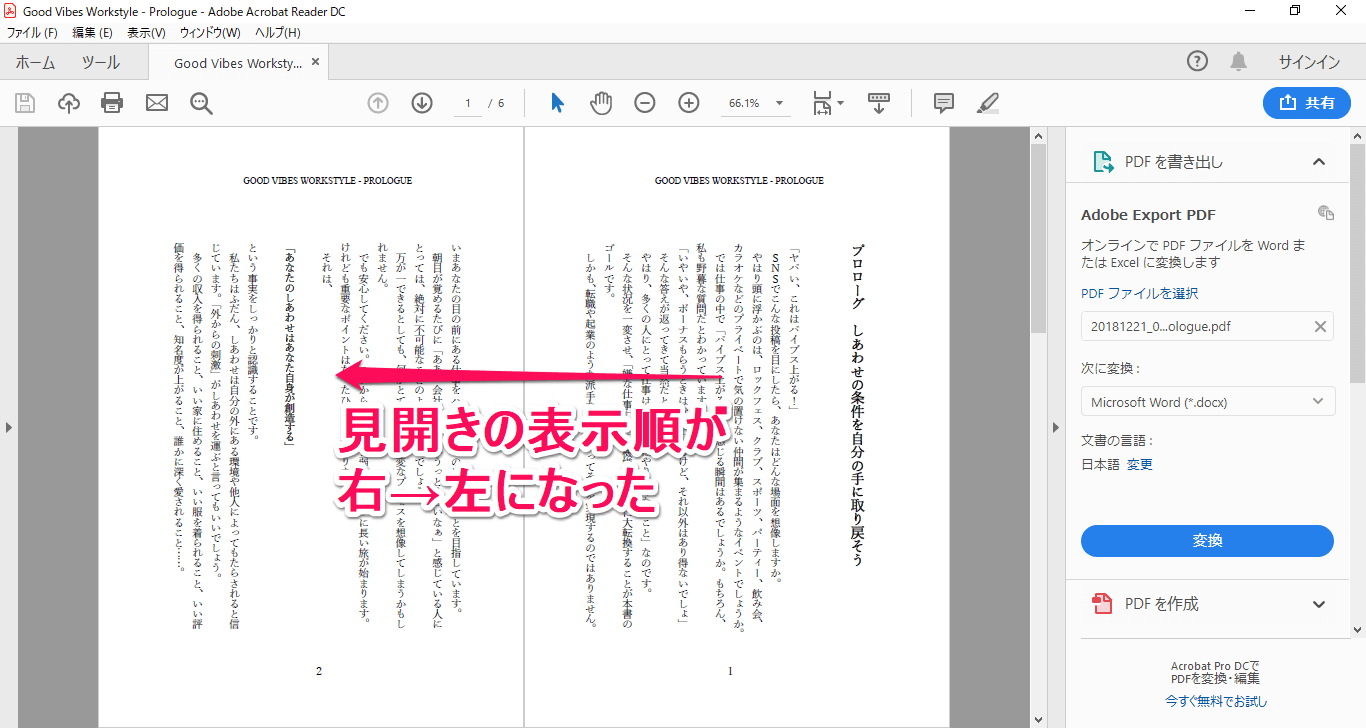Viewport: 1366px width, 728px height.
Task: Click the Save file icon
Action: click(25, 103)
